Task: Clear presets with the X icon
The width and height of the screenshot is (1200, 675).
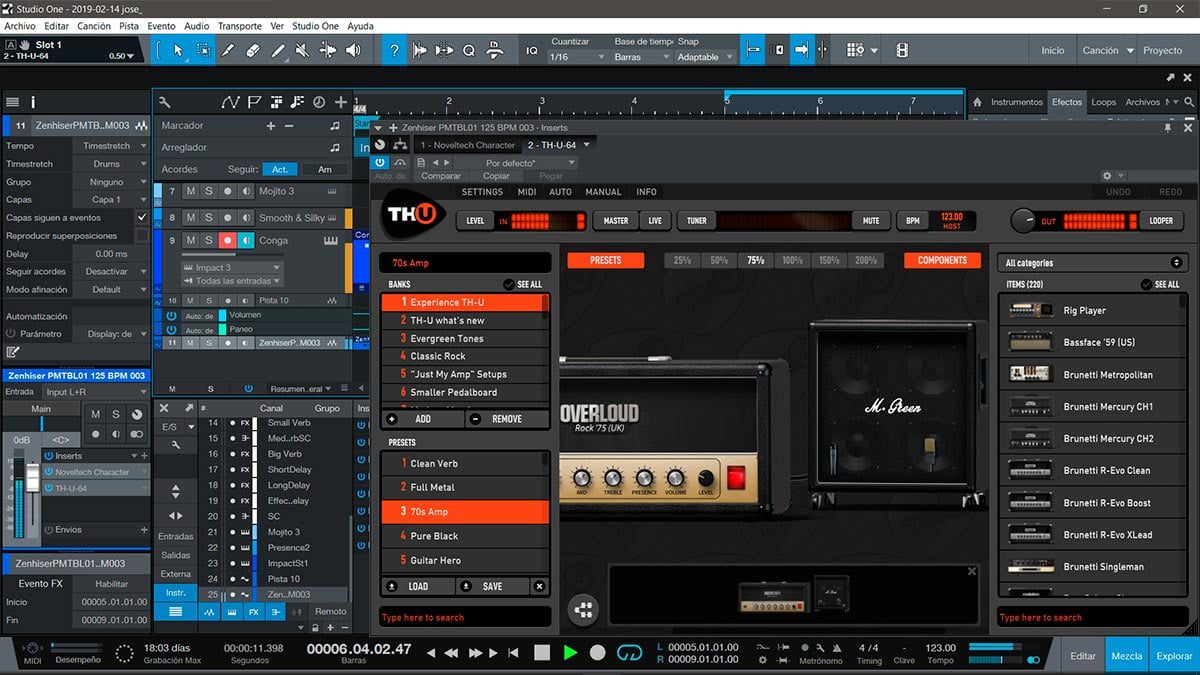Action: click(540, 586)
